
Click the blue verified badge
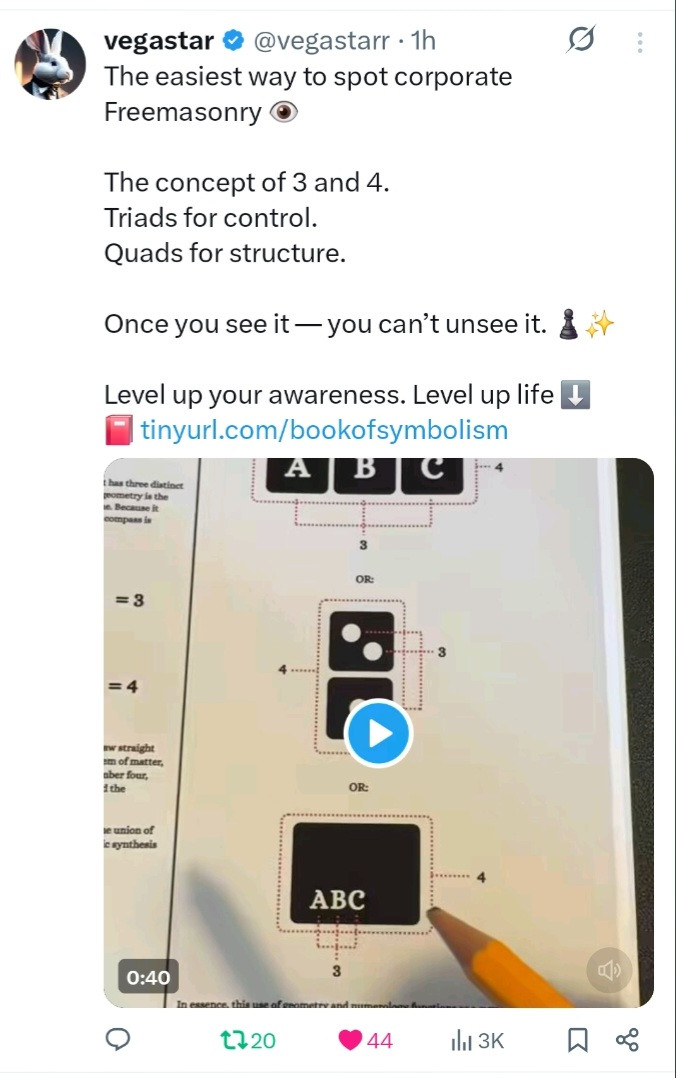click(233, 41)
